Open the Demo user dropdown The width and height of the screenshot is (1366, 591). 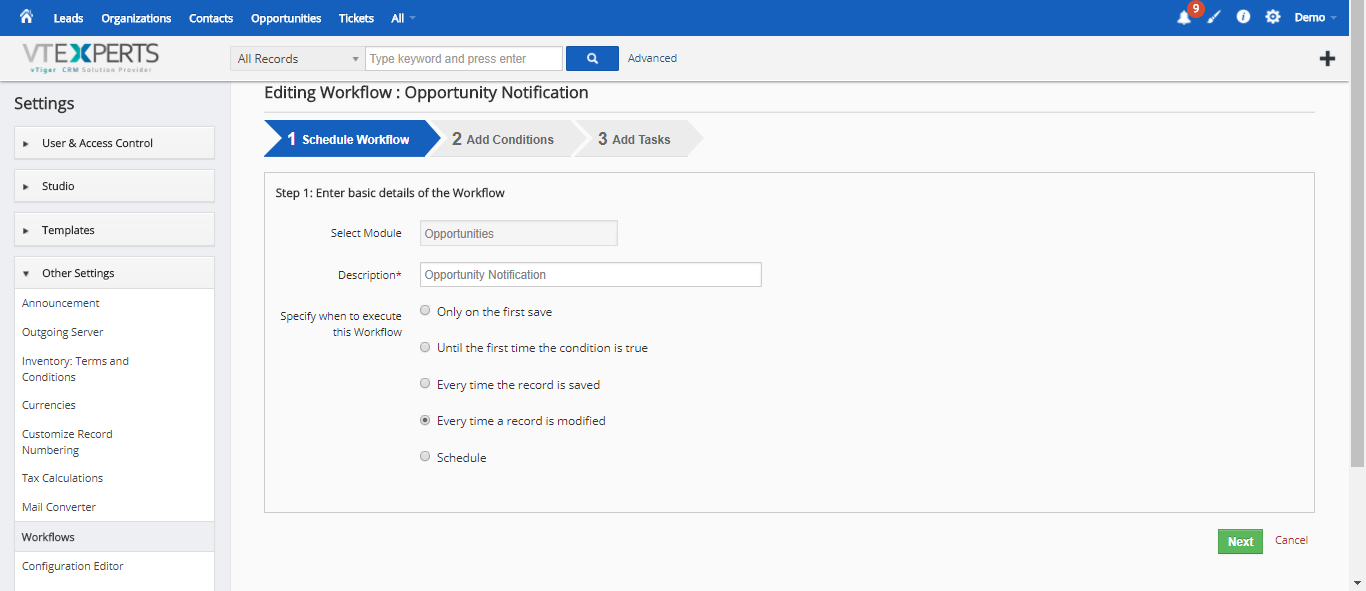[1315, 17]
